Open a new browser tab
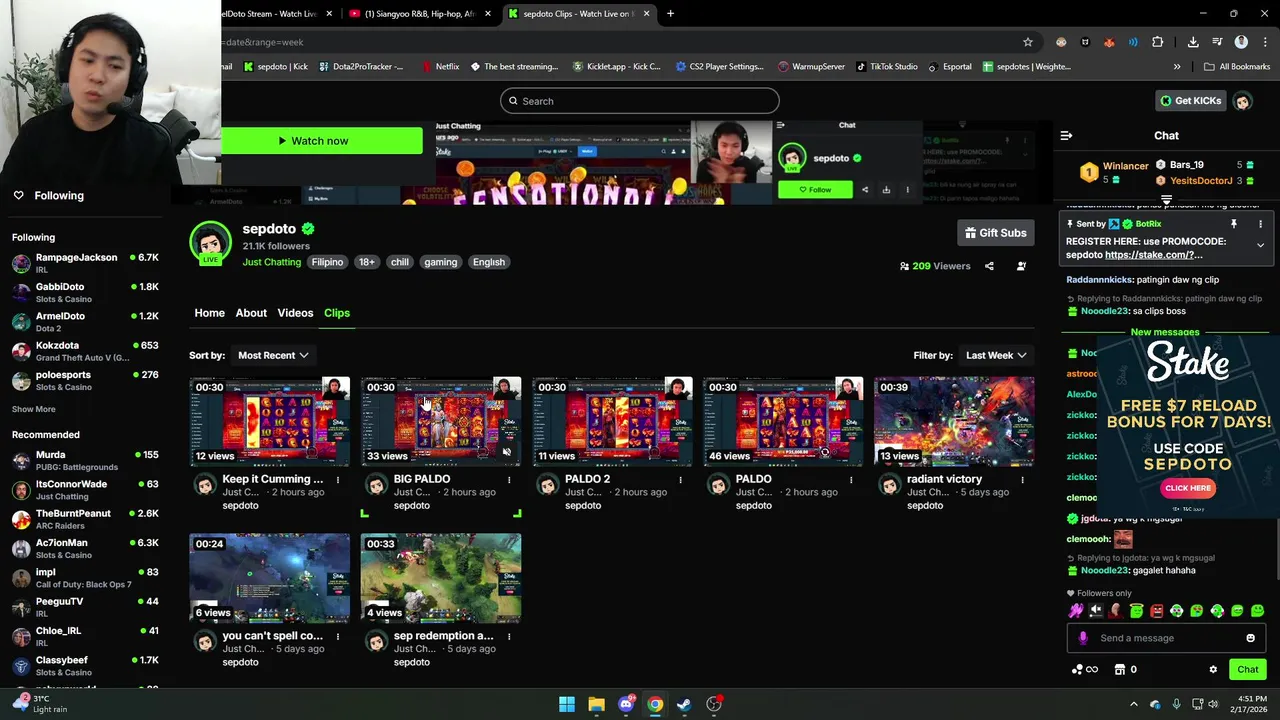Viewport: 1280px width, 720px height. coord(670,14)
